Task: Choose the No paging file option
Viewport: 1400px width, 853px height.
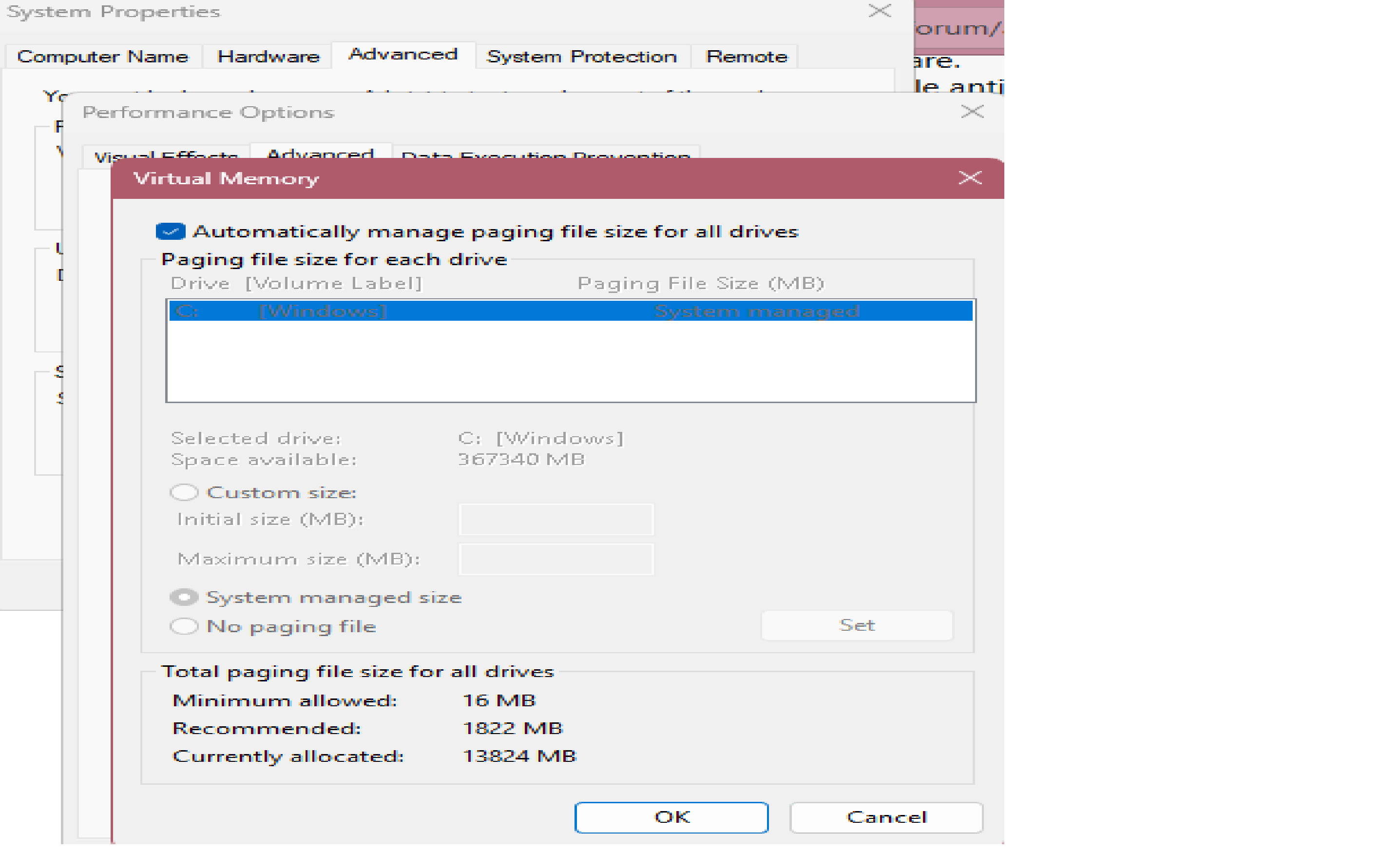Action: pos(184,626)
